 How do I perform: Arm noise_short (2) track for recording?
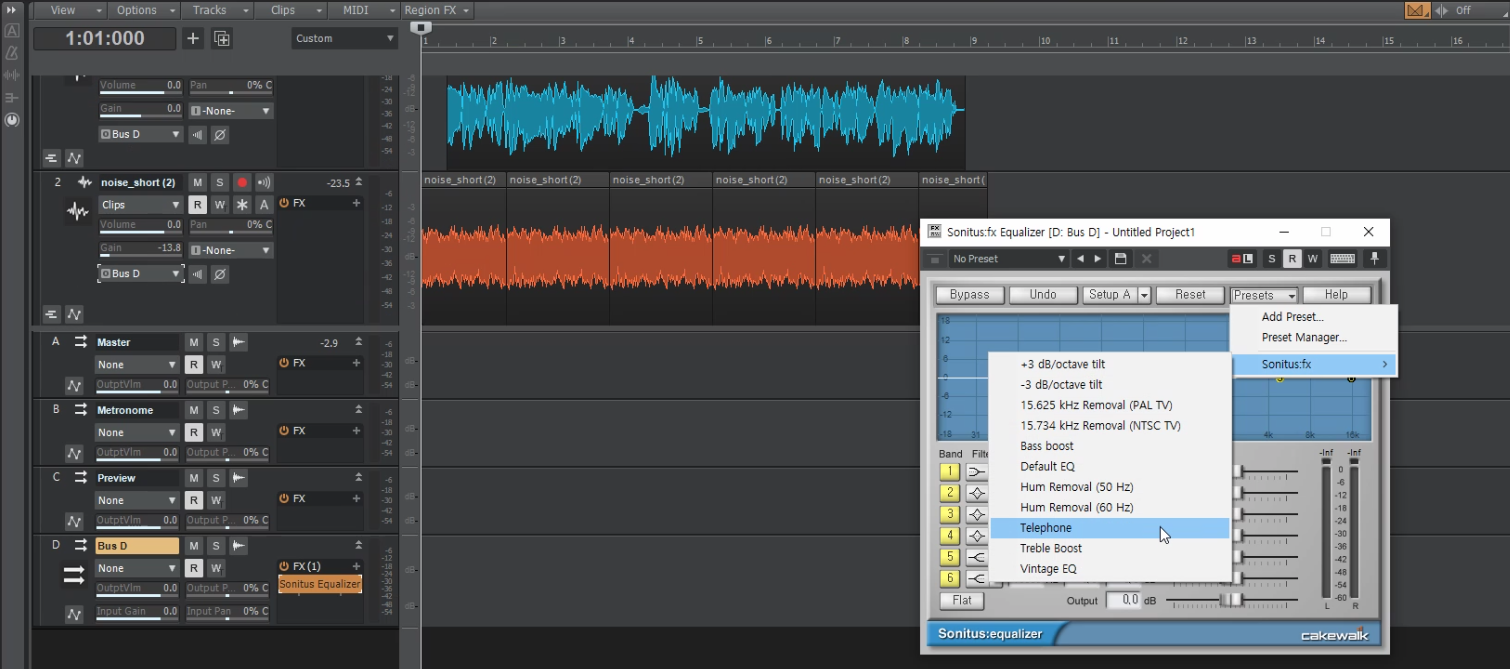(x=241, y=183)
